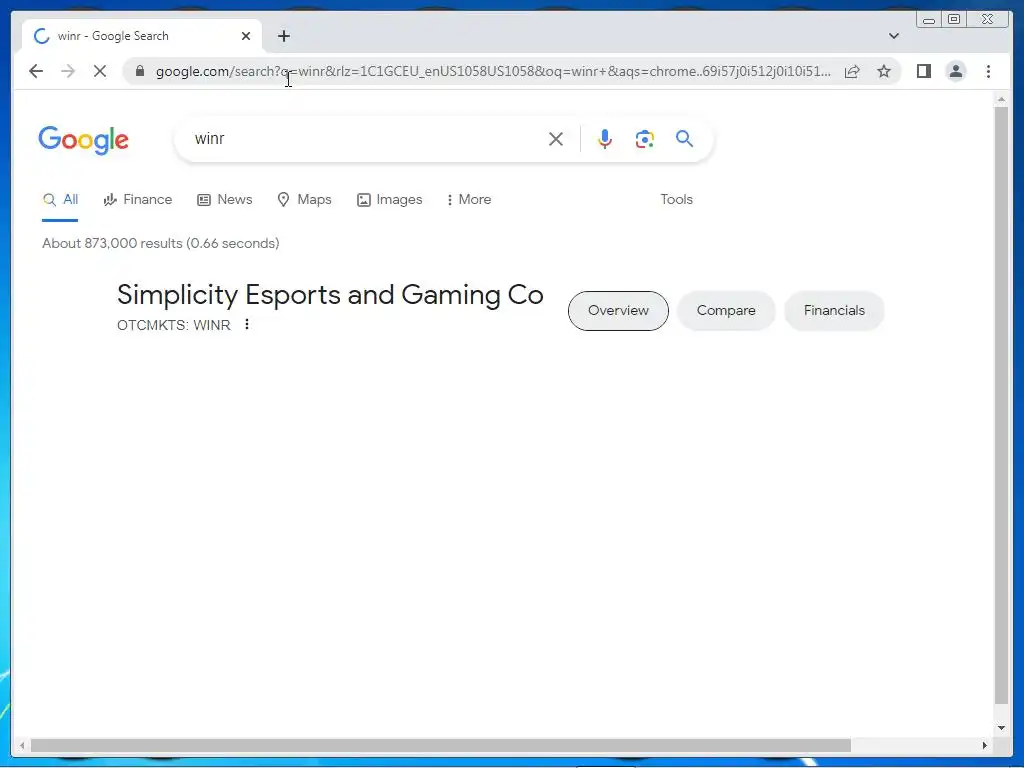The height and width of the screenshot is (768, 1024).
Task: Submit search with the magnifier icon
Action: click(684, 138)
